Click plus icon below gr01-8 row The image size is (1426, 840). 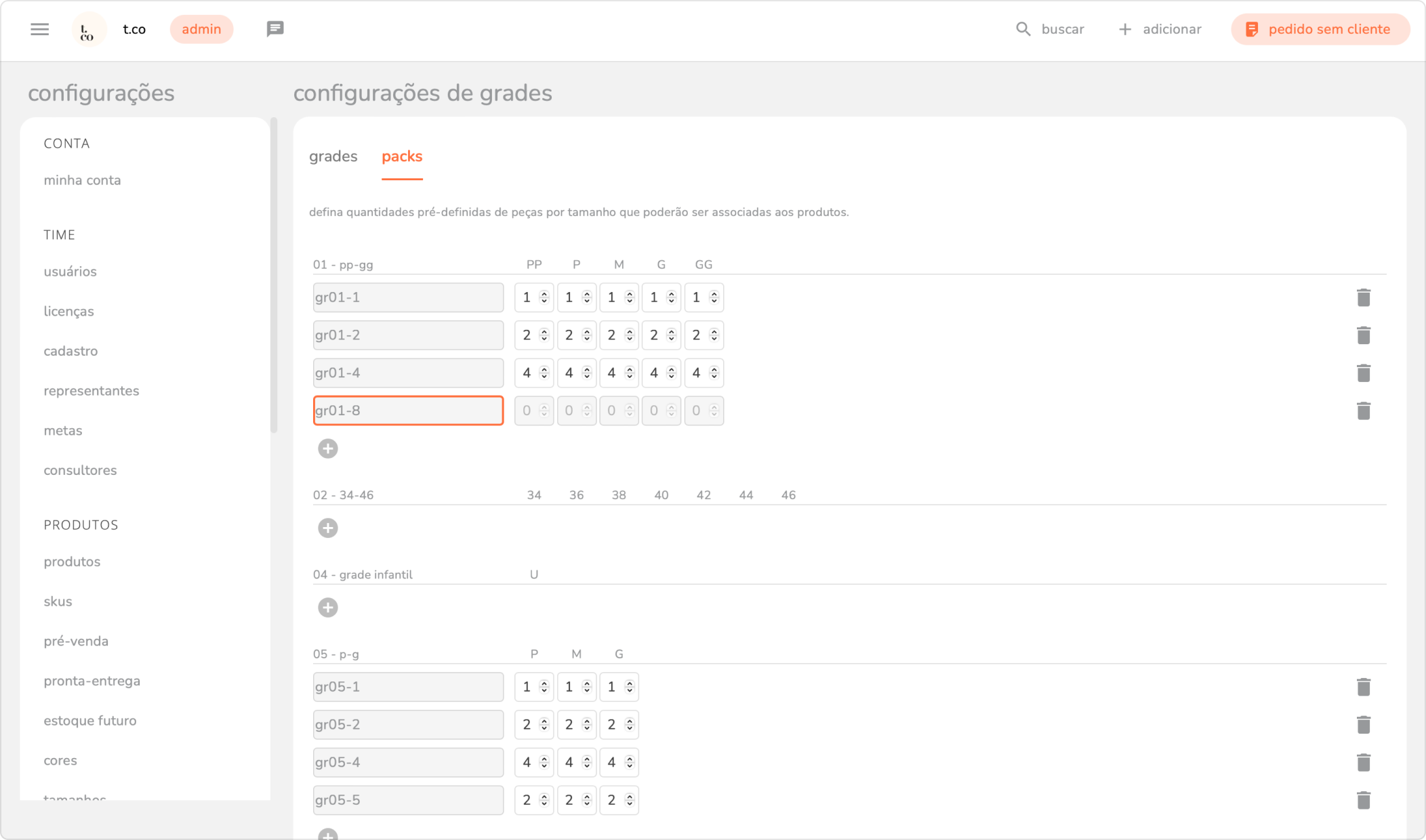(328, 448)
